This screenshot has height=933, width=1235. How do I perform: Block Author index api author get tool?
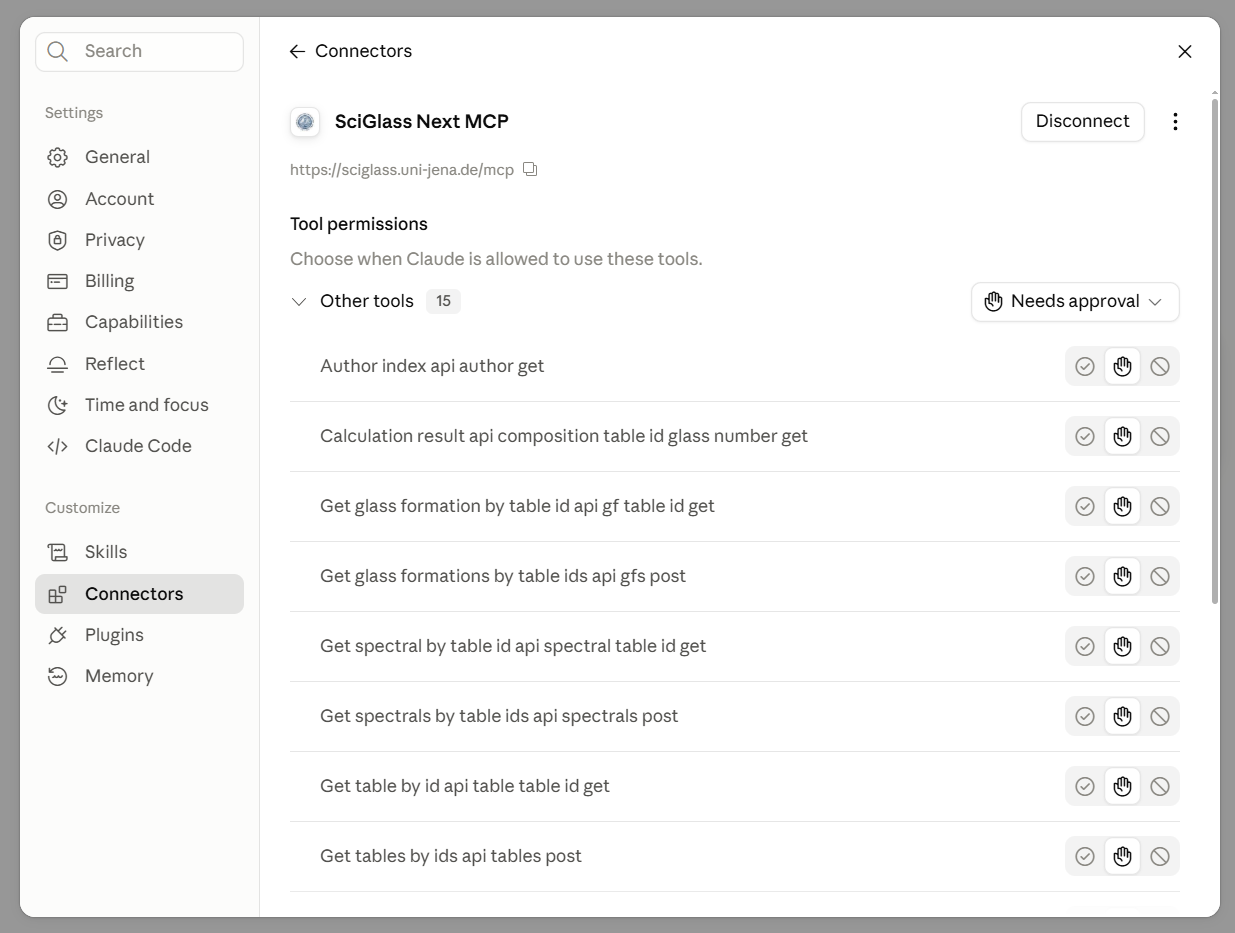click(1160, 366)
